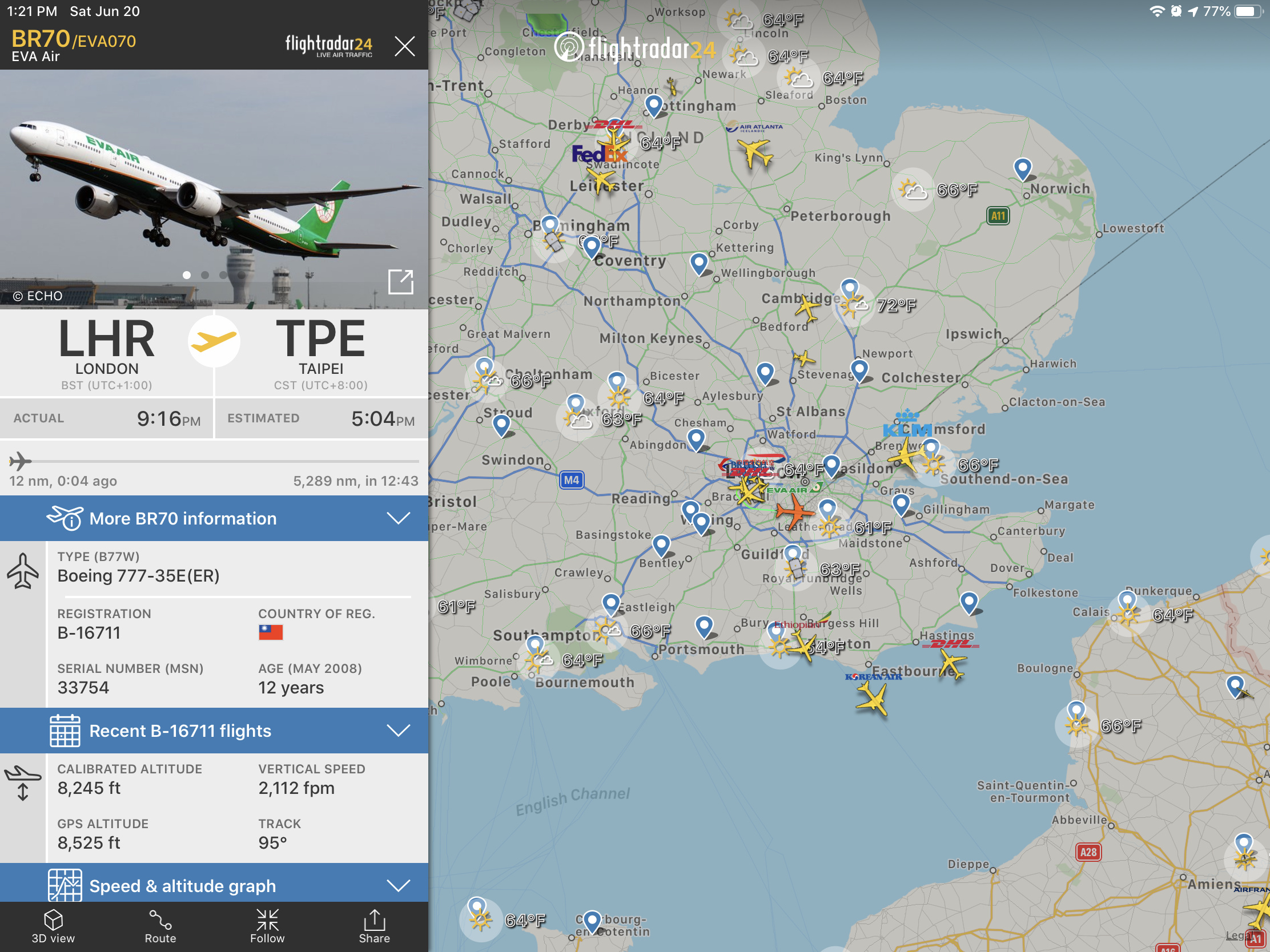Tap the Follow aircraft icon
This screenshot has width=1270, height=952.
[267, 926]
